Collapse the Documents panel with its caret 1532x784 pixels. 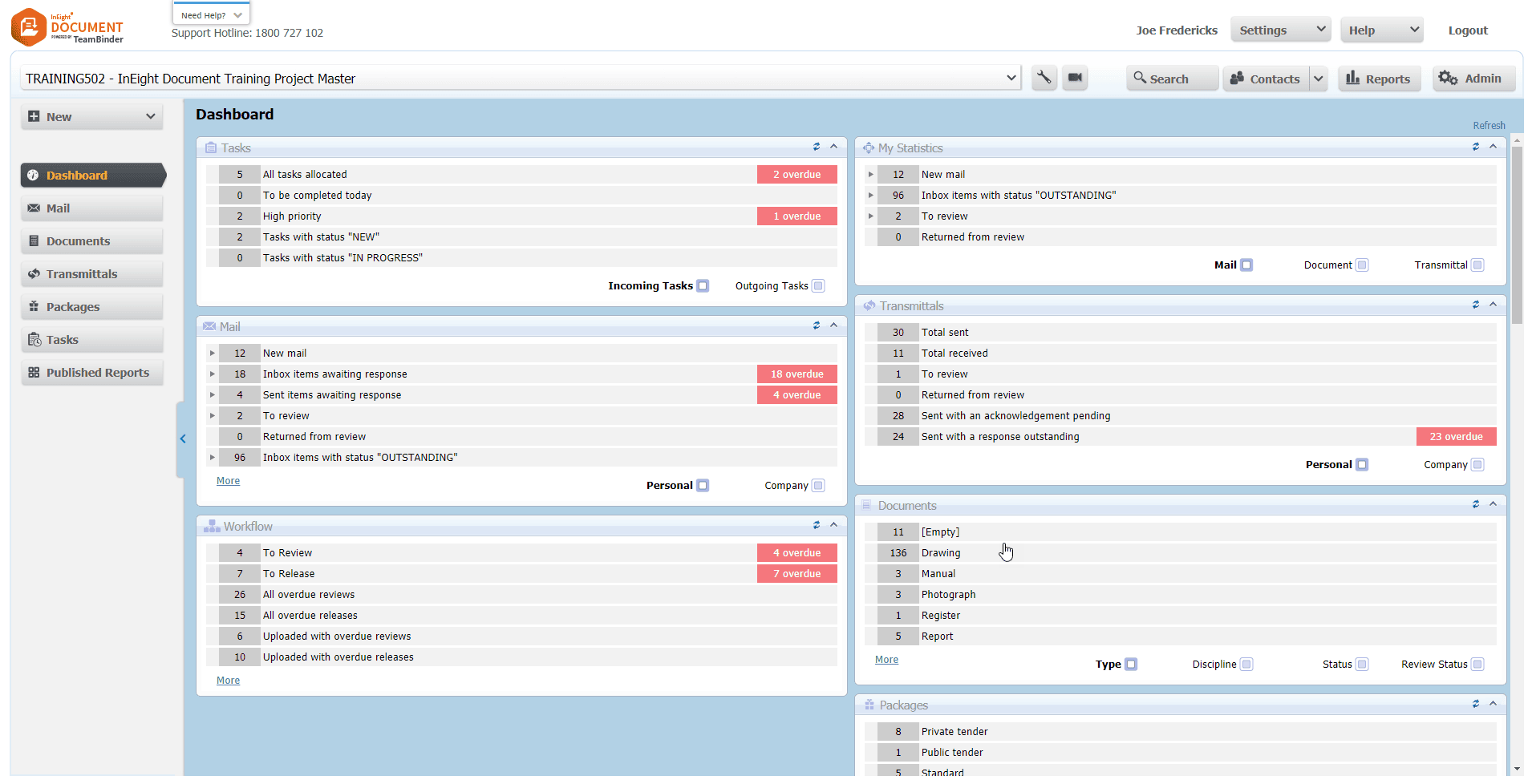[1493, 504]
